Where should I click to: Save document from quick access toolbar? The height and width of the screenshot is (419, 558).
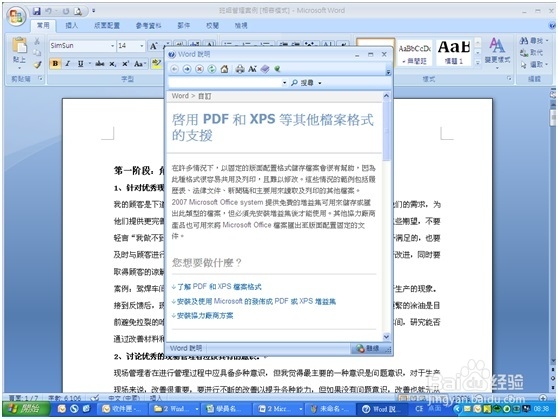pos(36,11)
